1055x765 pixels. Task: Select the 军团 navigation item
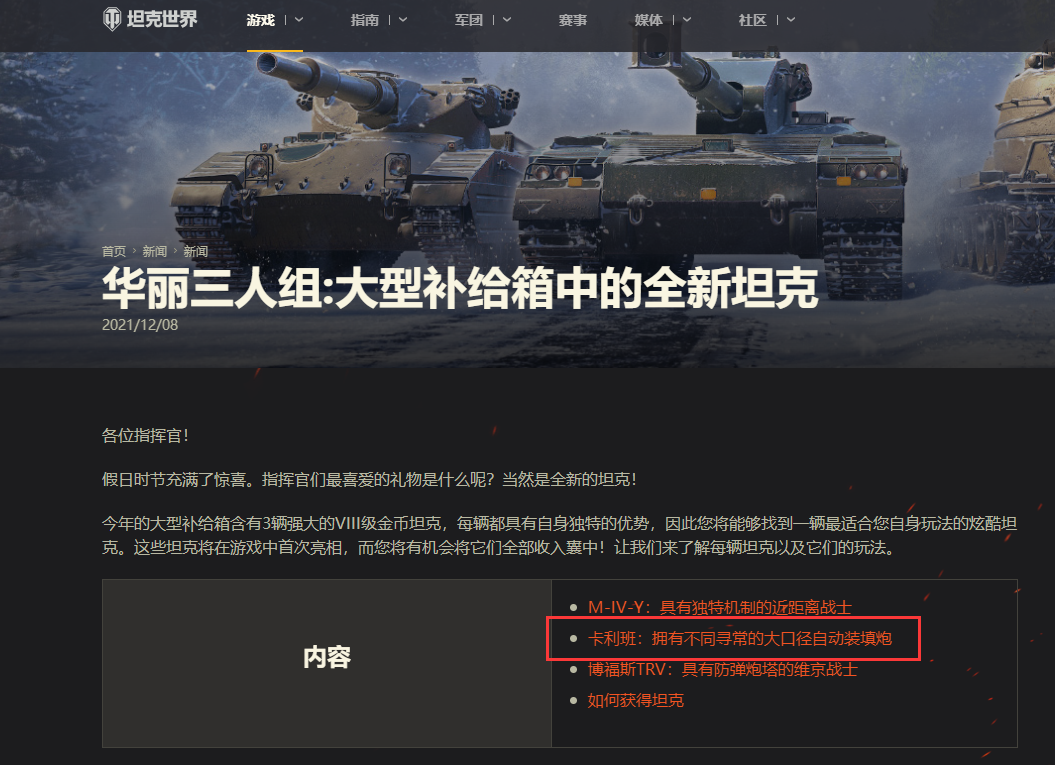[x=469, y=20]
